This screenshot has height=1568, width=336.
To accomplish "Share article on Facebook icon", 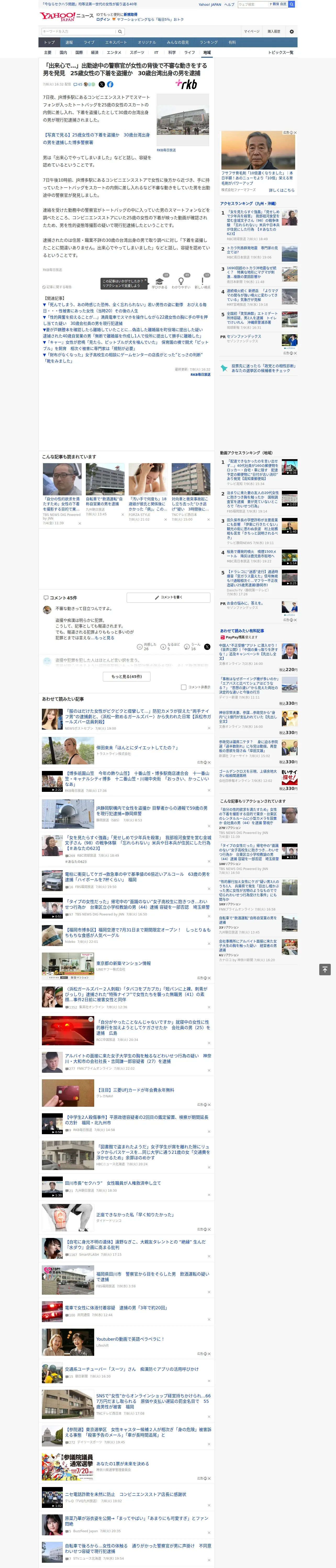I will pyautogui.click(x=110, y=85).
